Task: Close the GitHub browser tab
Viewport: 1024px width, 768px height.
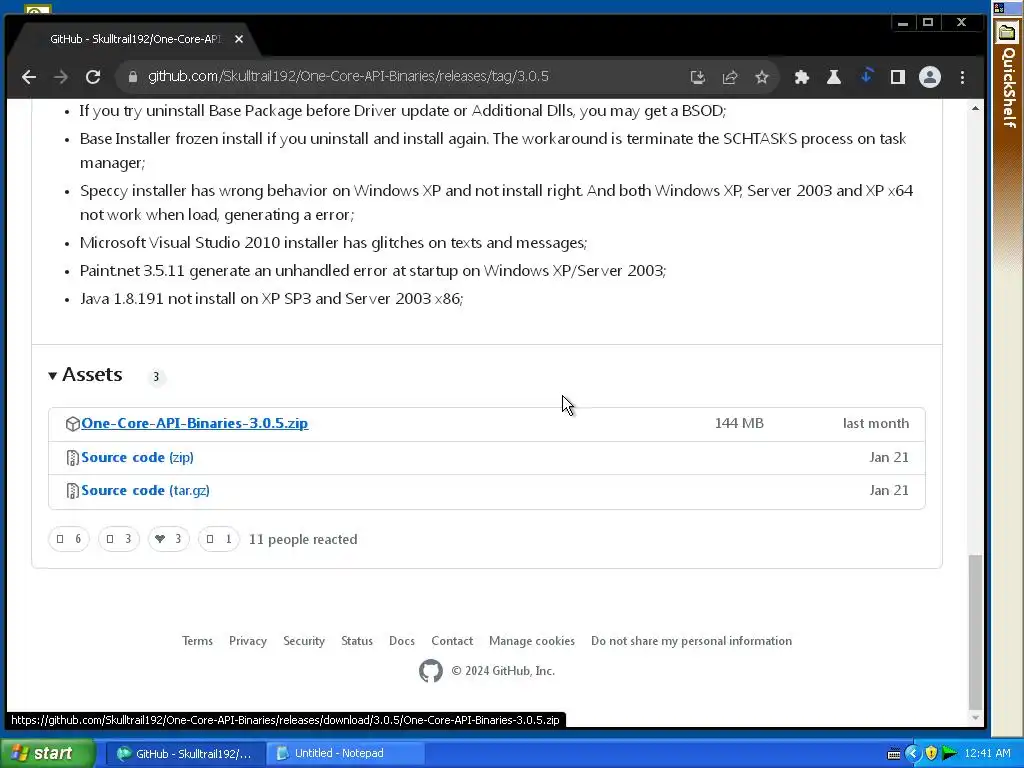Action: tap(239, 39)
